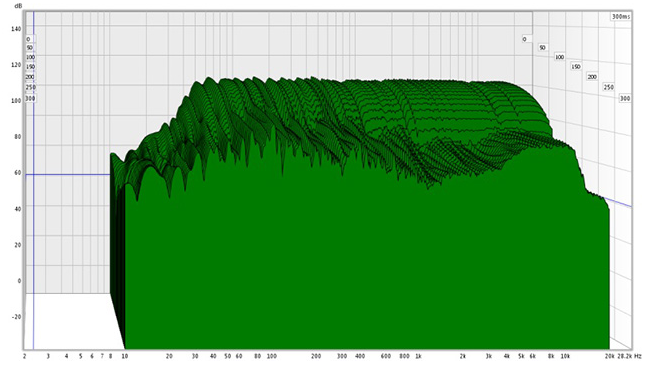Click the 10k frequency axis label
This screenshot has height=370, width=660.
564,356
